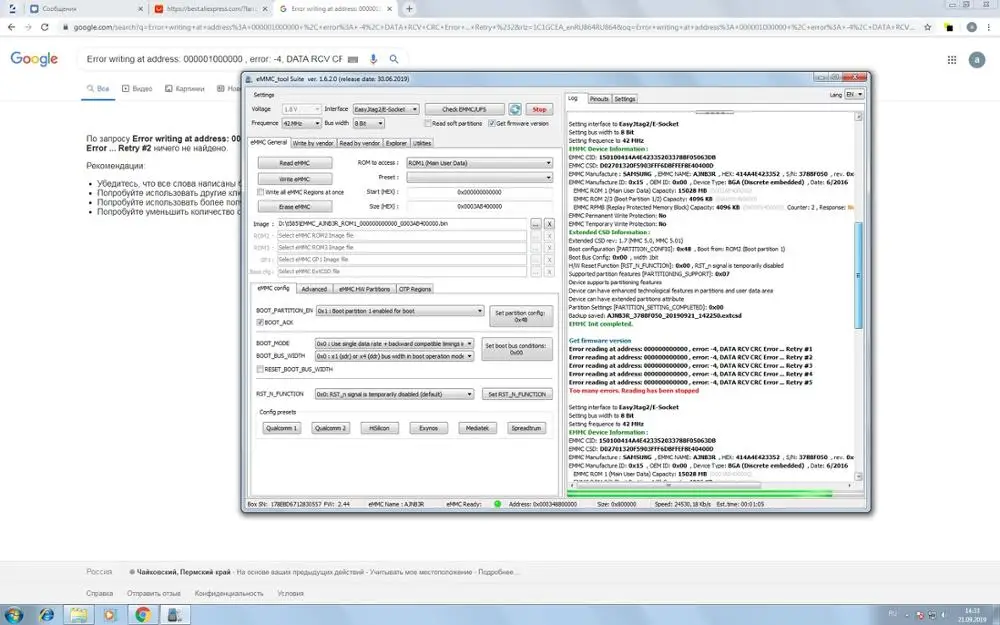Open Chrome from the Windows taskbar
The image size is (1000, 625).
tap(143, 615)
